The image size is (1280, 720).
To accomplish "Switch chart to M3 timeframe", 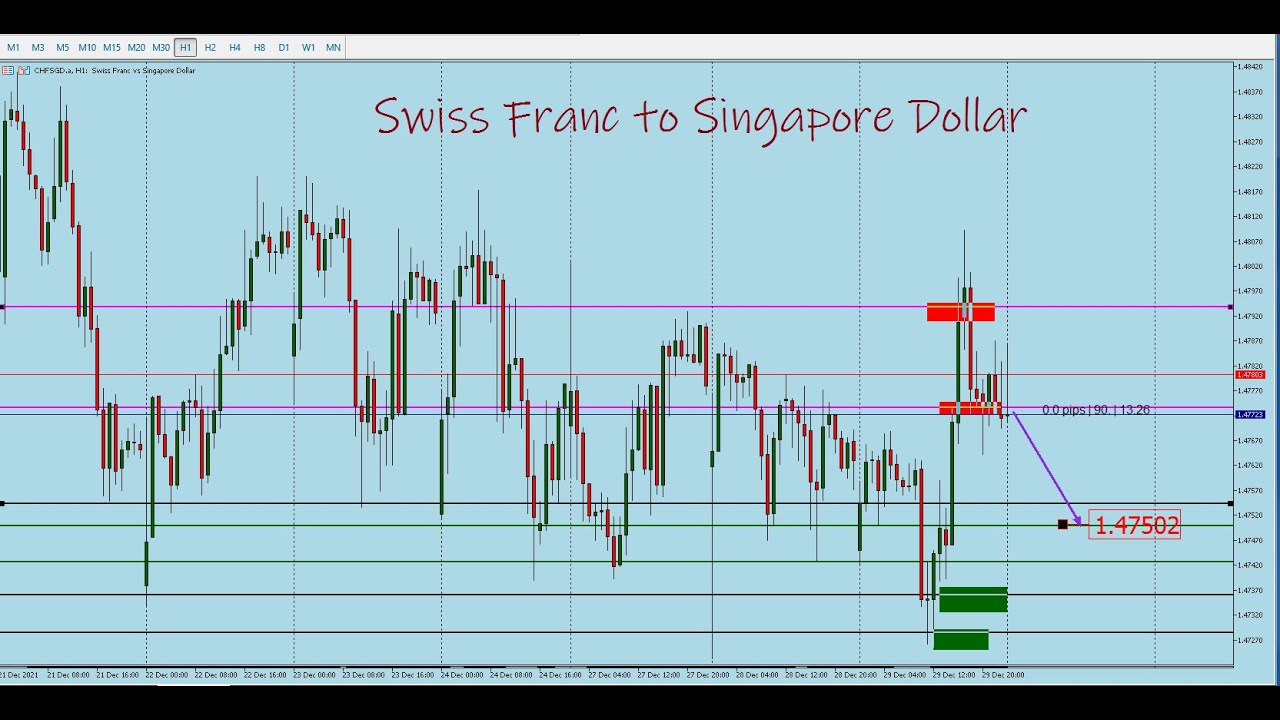I will pos(37,47).
